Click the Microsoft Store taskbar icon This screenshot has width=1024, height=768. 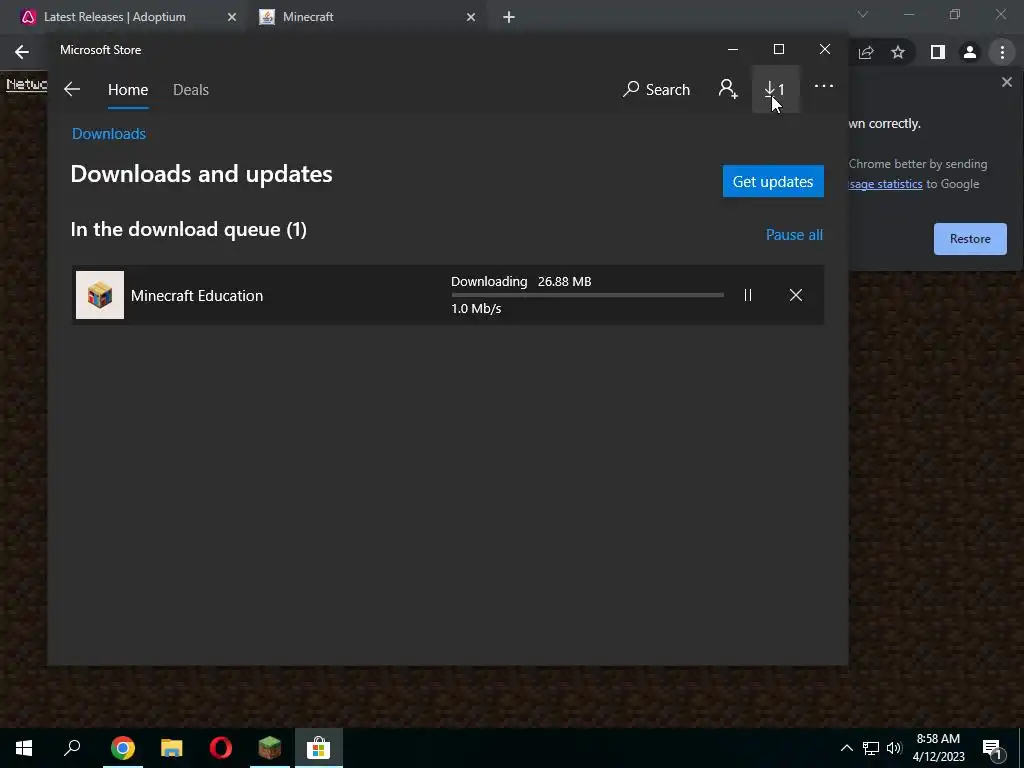(x=319, y=748)
